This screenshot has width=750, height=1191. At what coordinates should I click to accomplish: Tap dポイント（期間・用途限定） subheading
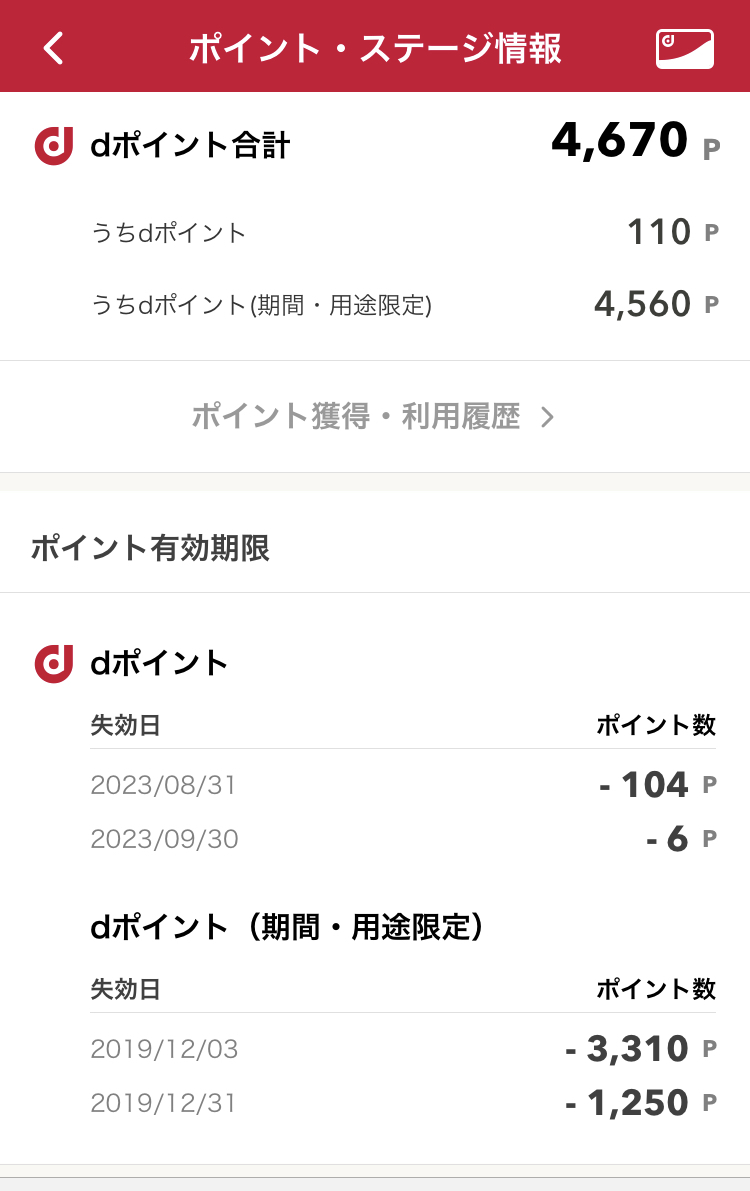288,927
